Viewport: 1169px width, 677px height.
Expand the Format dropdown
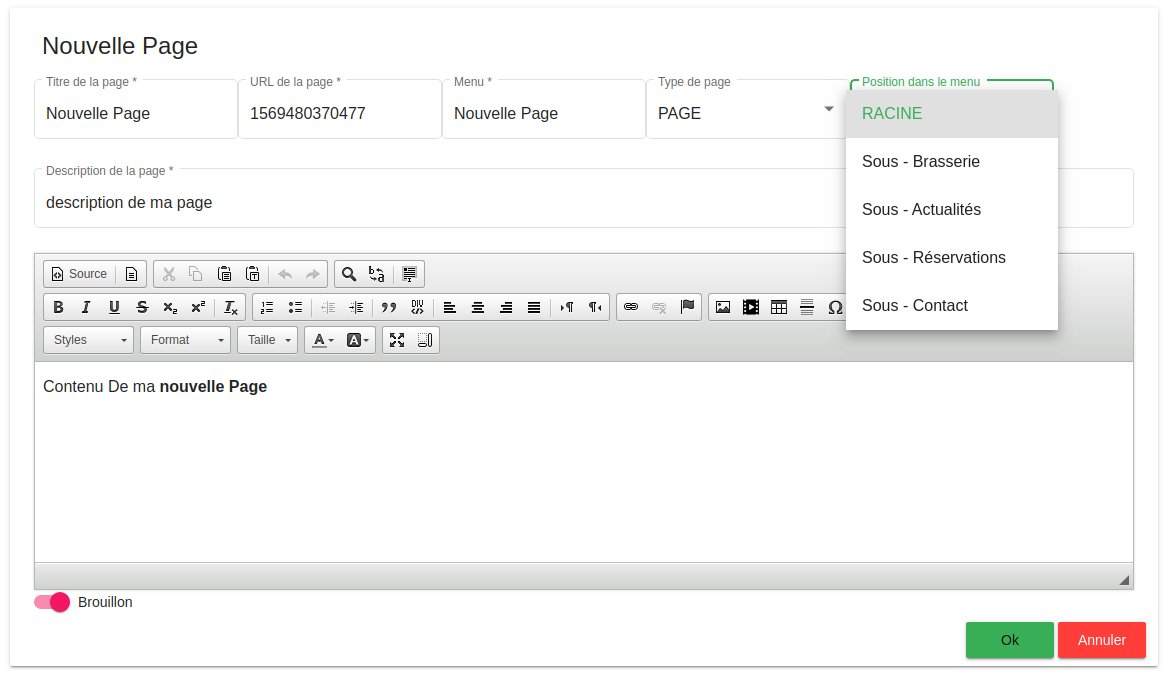(185, 340)
